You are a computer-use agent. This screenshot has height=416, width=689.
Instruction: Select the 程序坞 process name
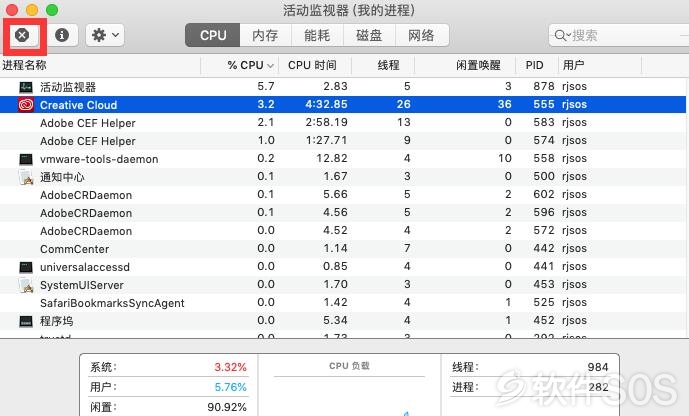56,321
